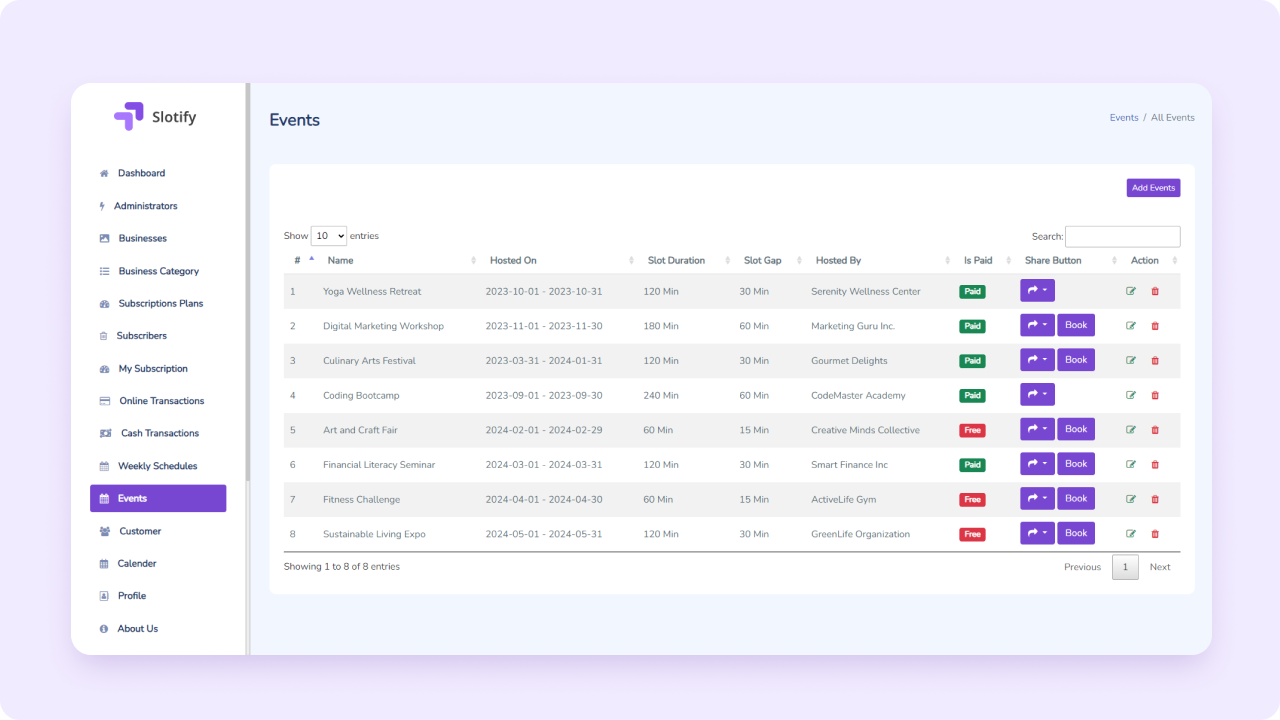Delete the Digital Marketing Workshop event

(1155, 326)
